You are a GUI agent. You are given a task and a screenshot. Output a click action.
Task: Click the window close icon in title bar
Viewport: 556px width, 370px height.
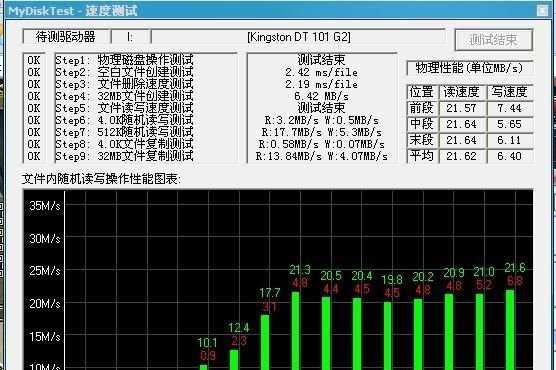tap(542, 11)
